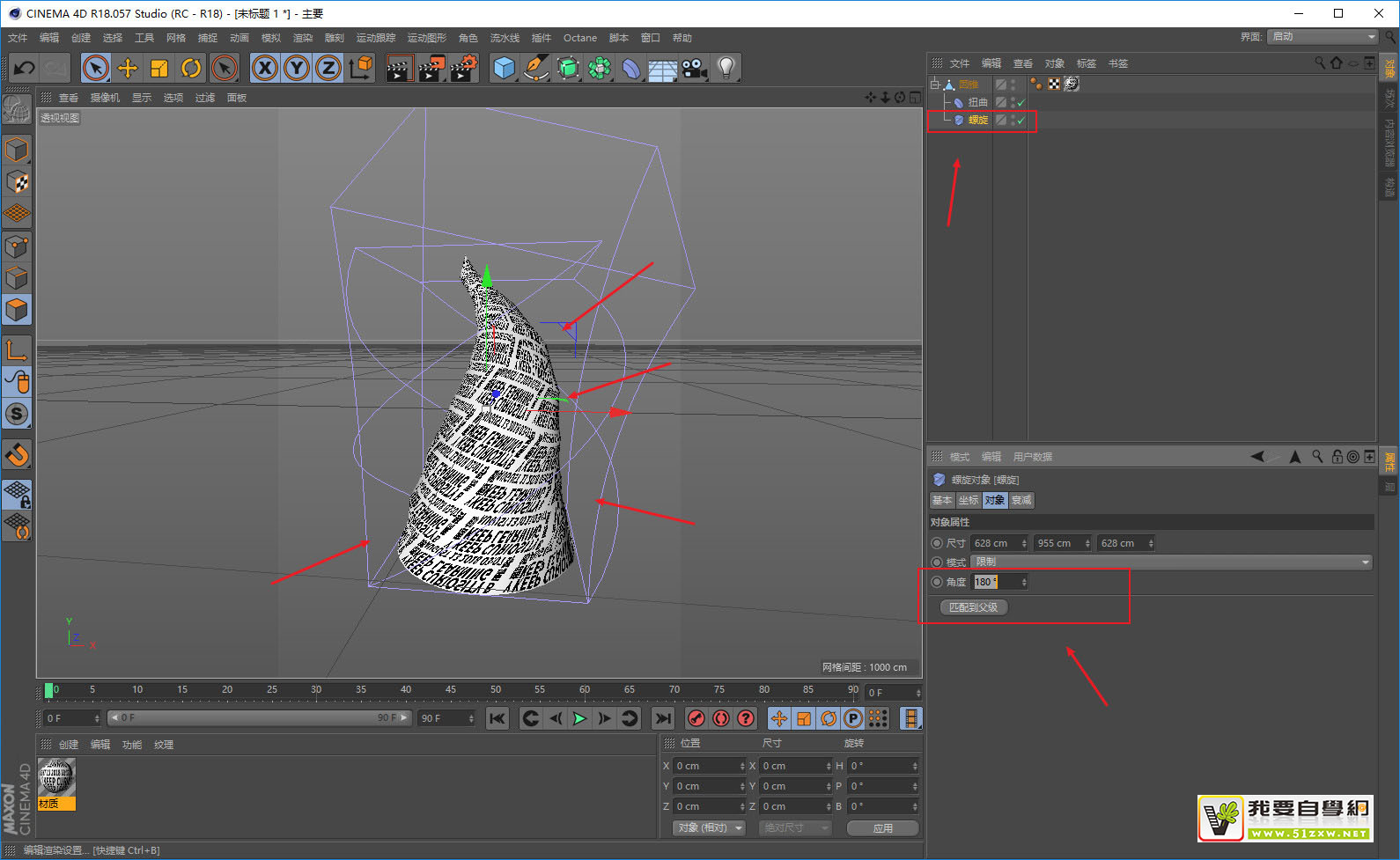Open the Subdivision Surface generators icon
Viewport: 1400px width, 860px height.
[x=568, y=68]
